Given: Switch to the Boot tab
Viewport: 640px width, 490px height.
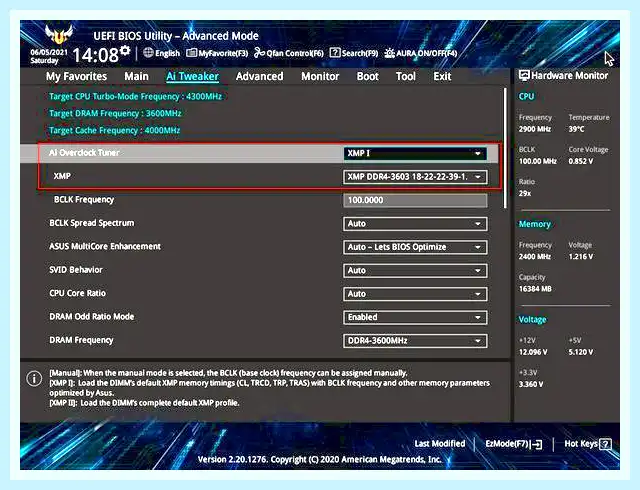Looking at the screenshot, I should pos(367,76).
